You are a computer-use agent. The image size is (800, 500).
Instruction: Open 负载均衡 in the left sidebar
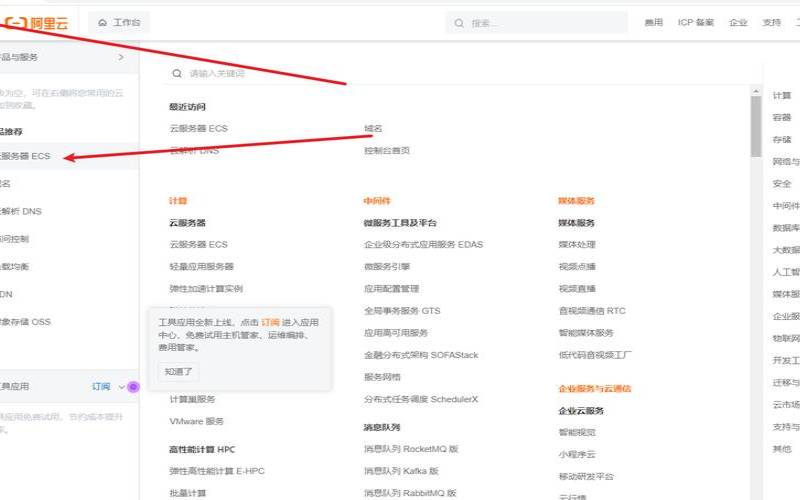(x=14, y=266)
